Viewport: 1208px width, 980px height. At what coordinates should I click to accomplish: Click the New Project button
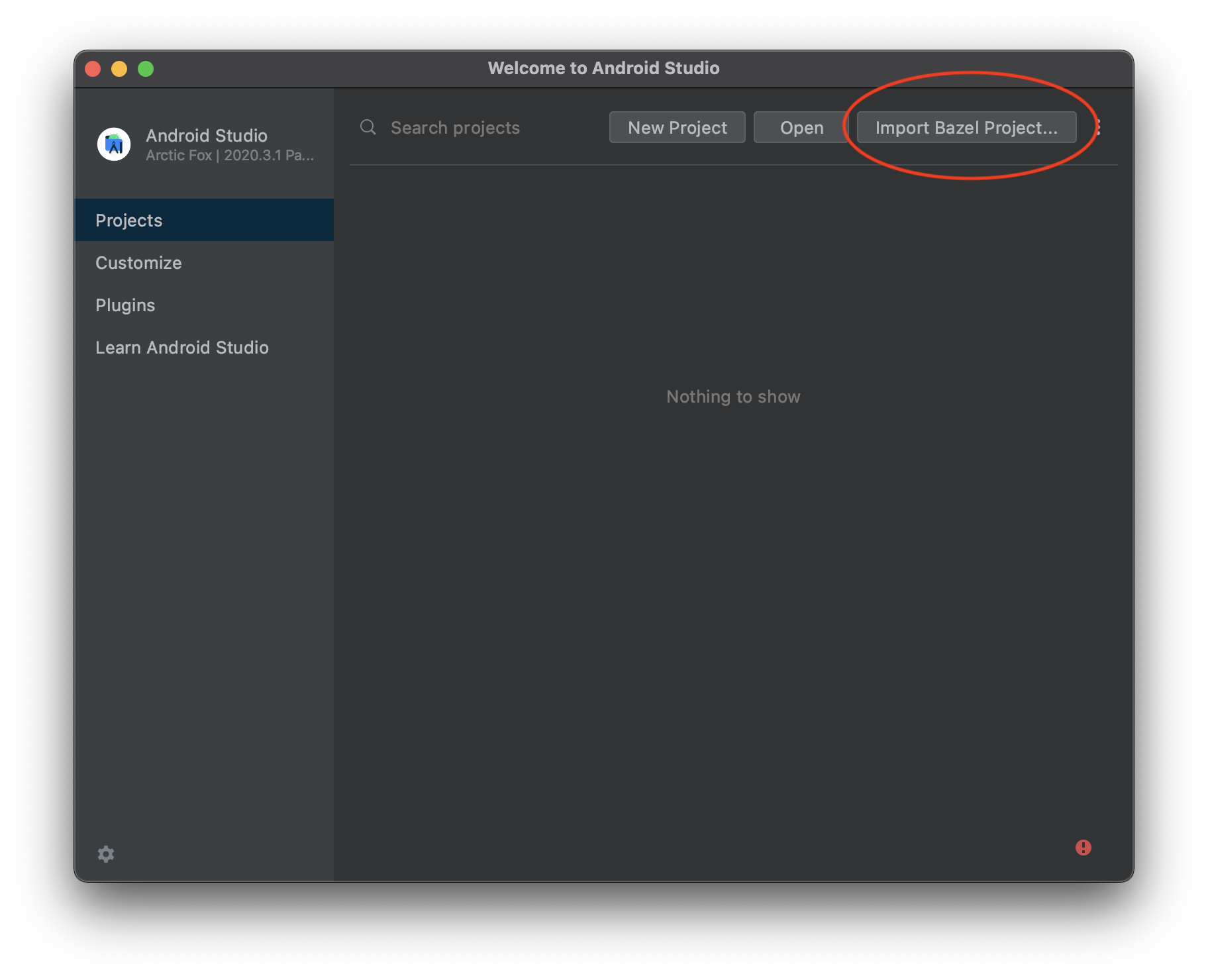coord(677,127)
